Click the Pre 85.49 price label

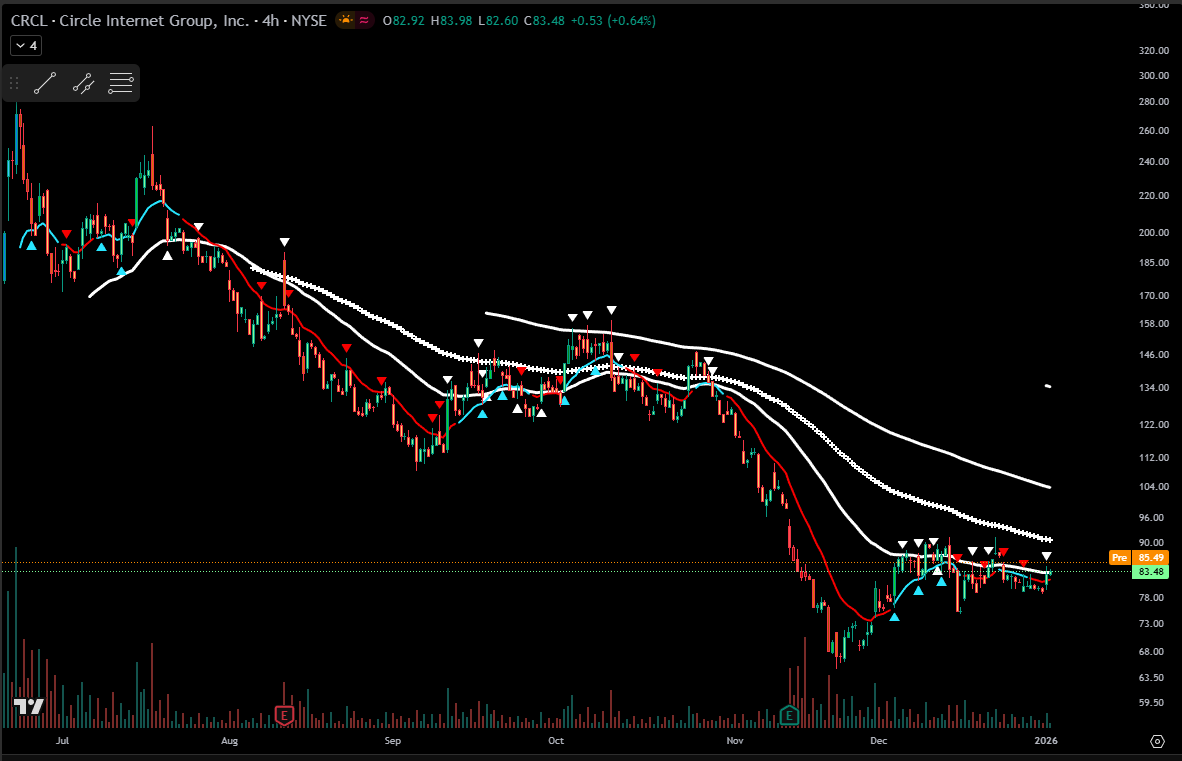1139,558
